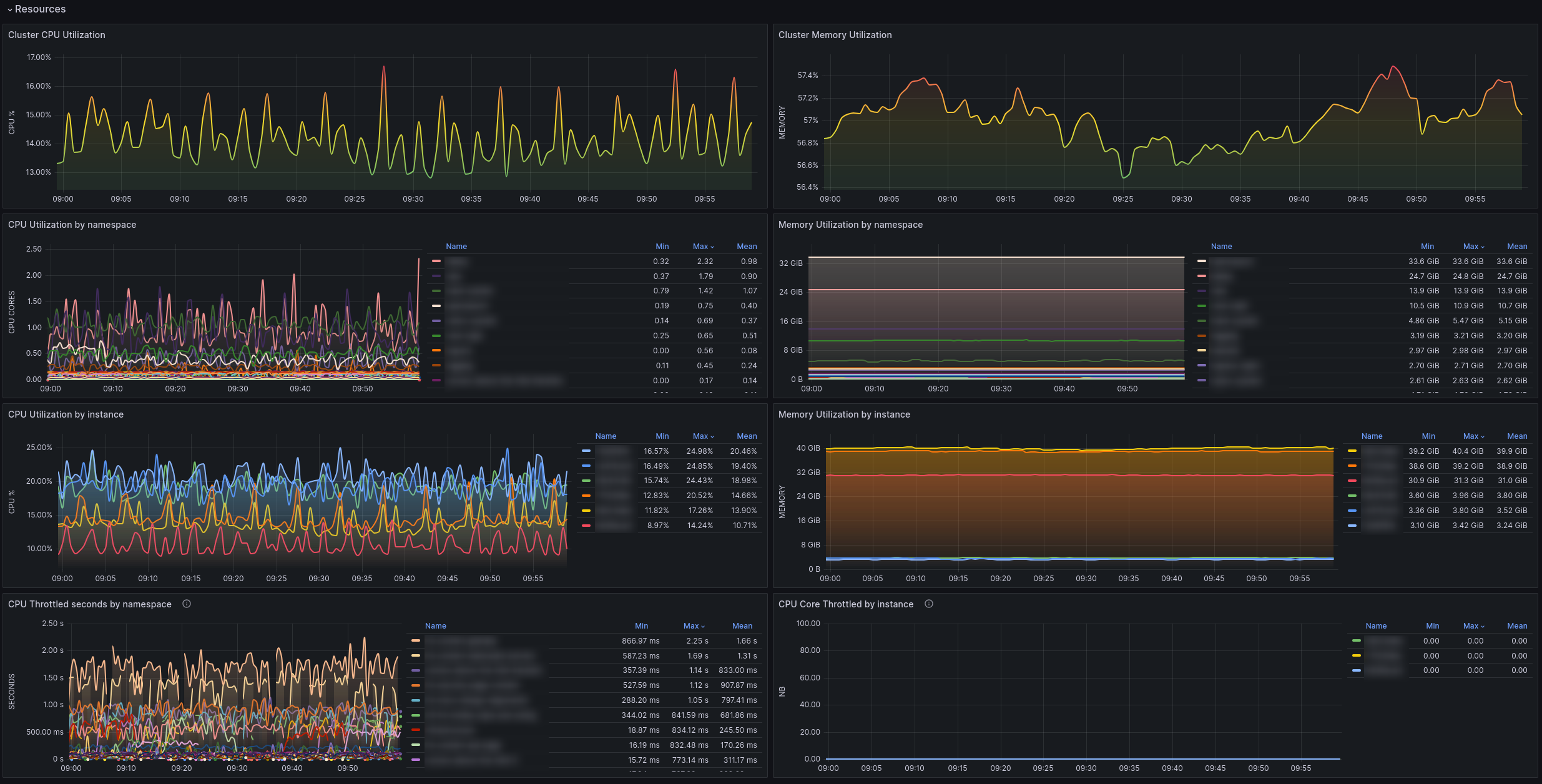Click Min header in CPU Throttled seconds legend

coord(641,626)
